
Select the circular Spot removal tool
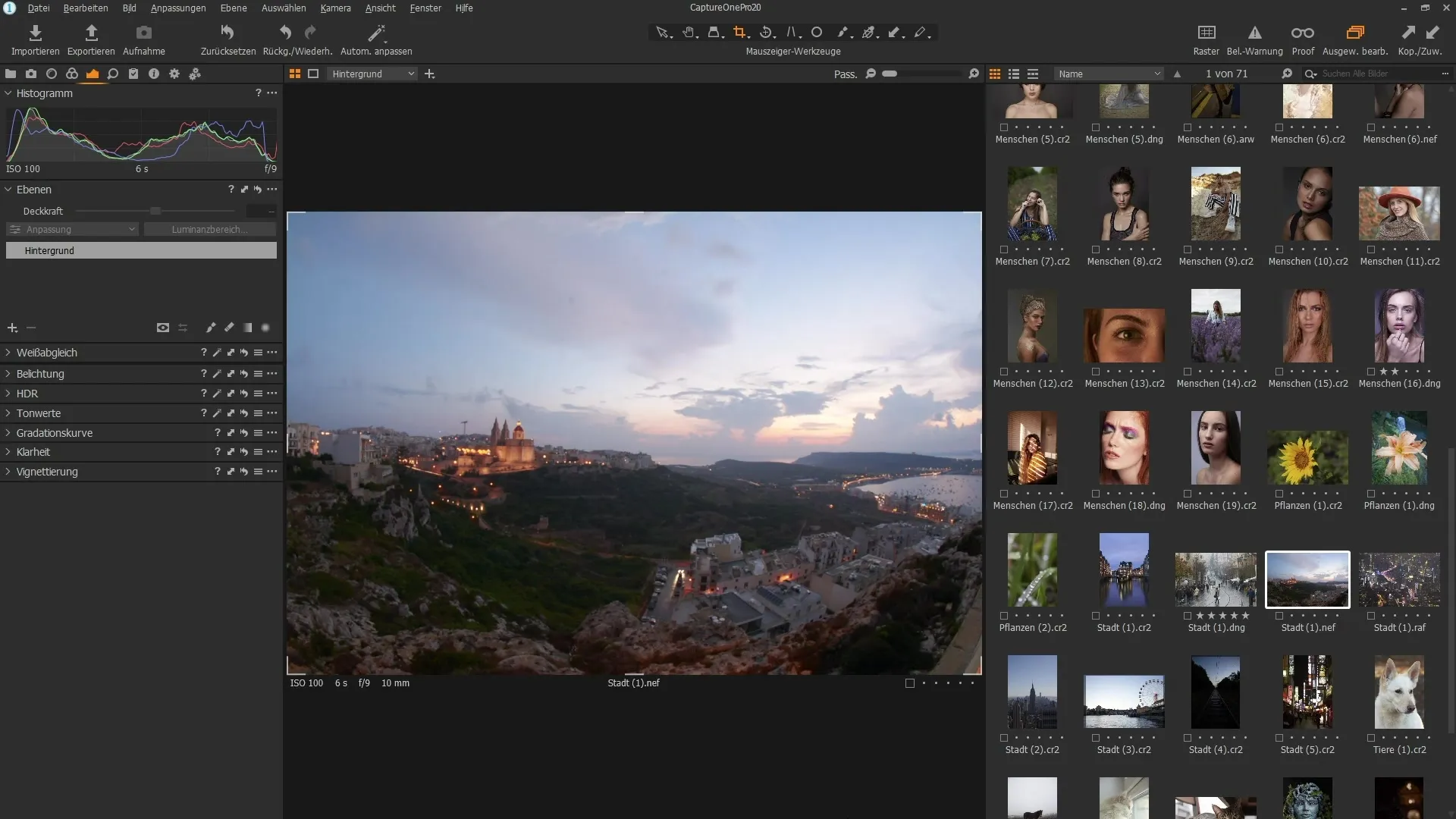tap(817, 33)
